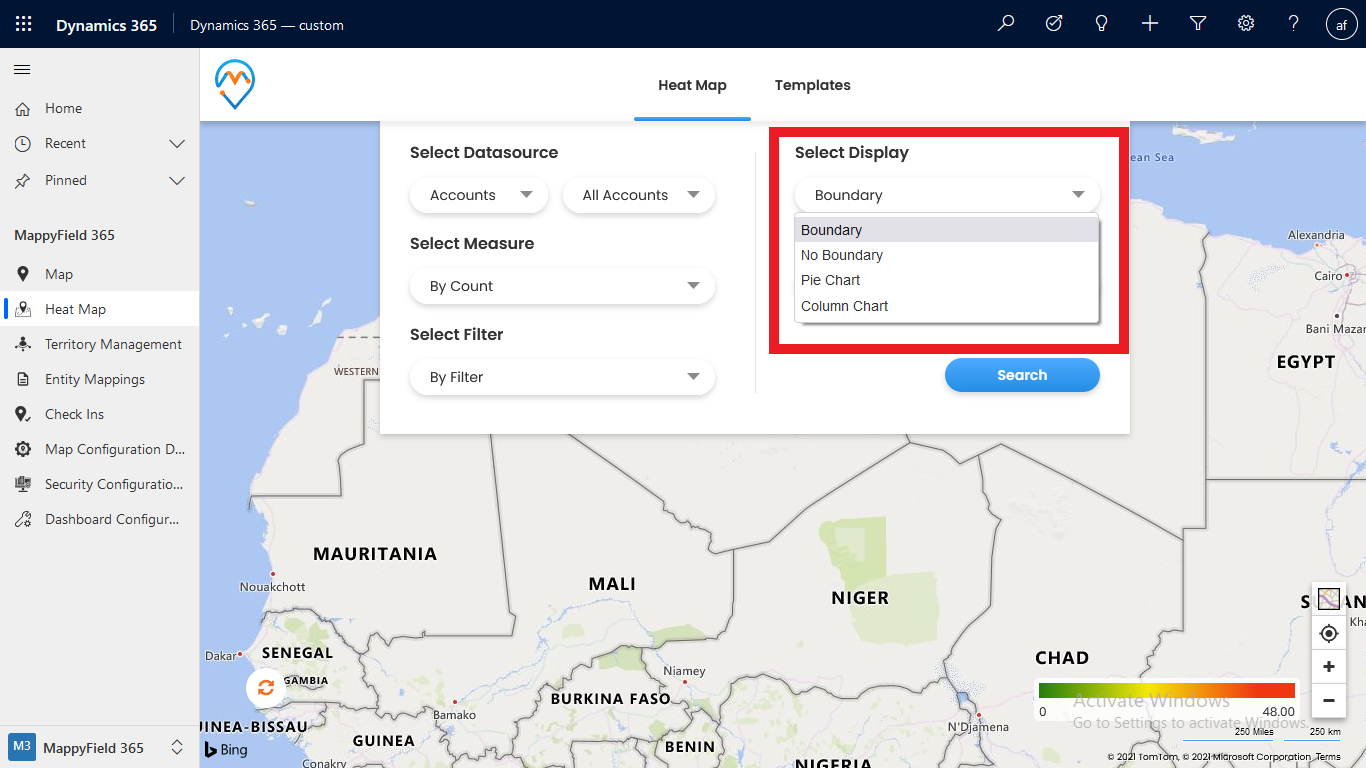Image resolution: width=1366 pixels, height=768 pixels.
Task: Click the Recent clock icon
Action: [23, 144]
